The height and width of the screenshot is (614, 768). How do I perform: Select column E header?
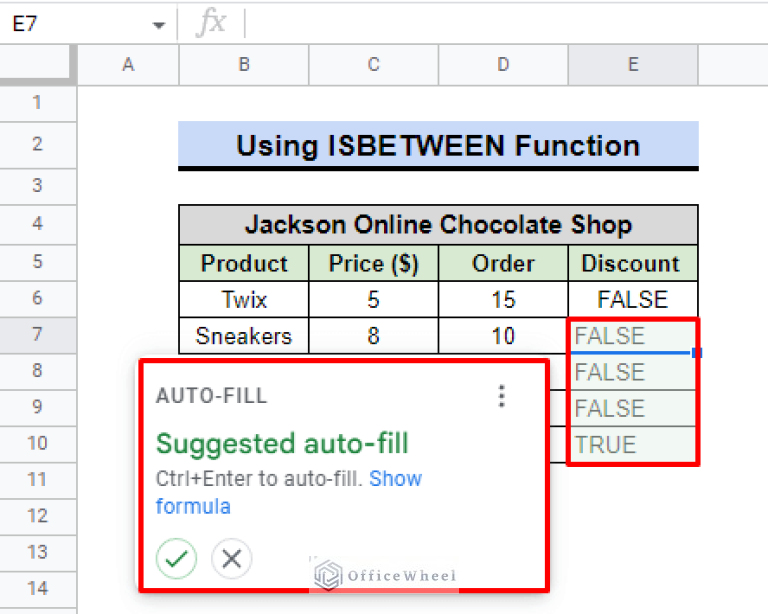pos(632,65)
